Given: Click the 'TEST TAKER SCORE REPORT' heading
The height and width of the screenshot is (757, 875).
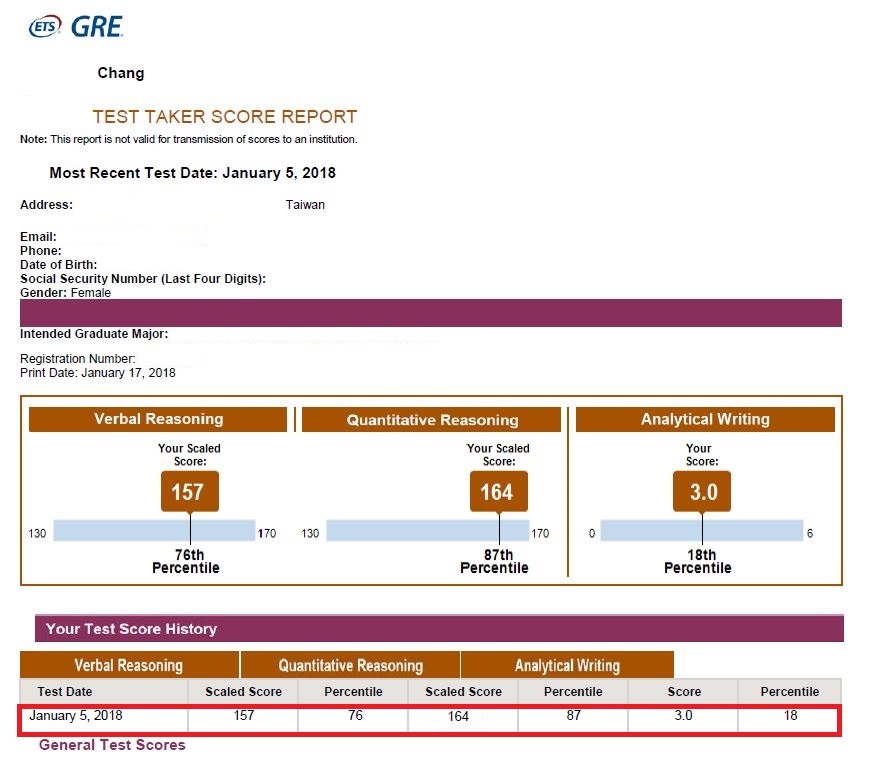Looking at the screenshot, I should [225, 117].
